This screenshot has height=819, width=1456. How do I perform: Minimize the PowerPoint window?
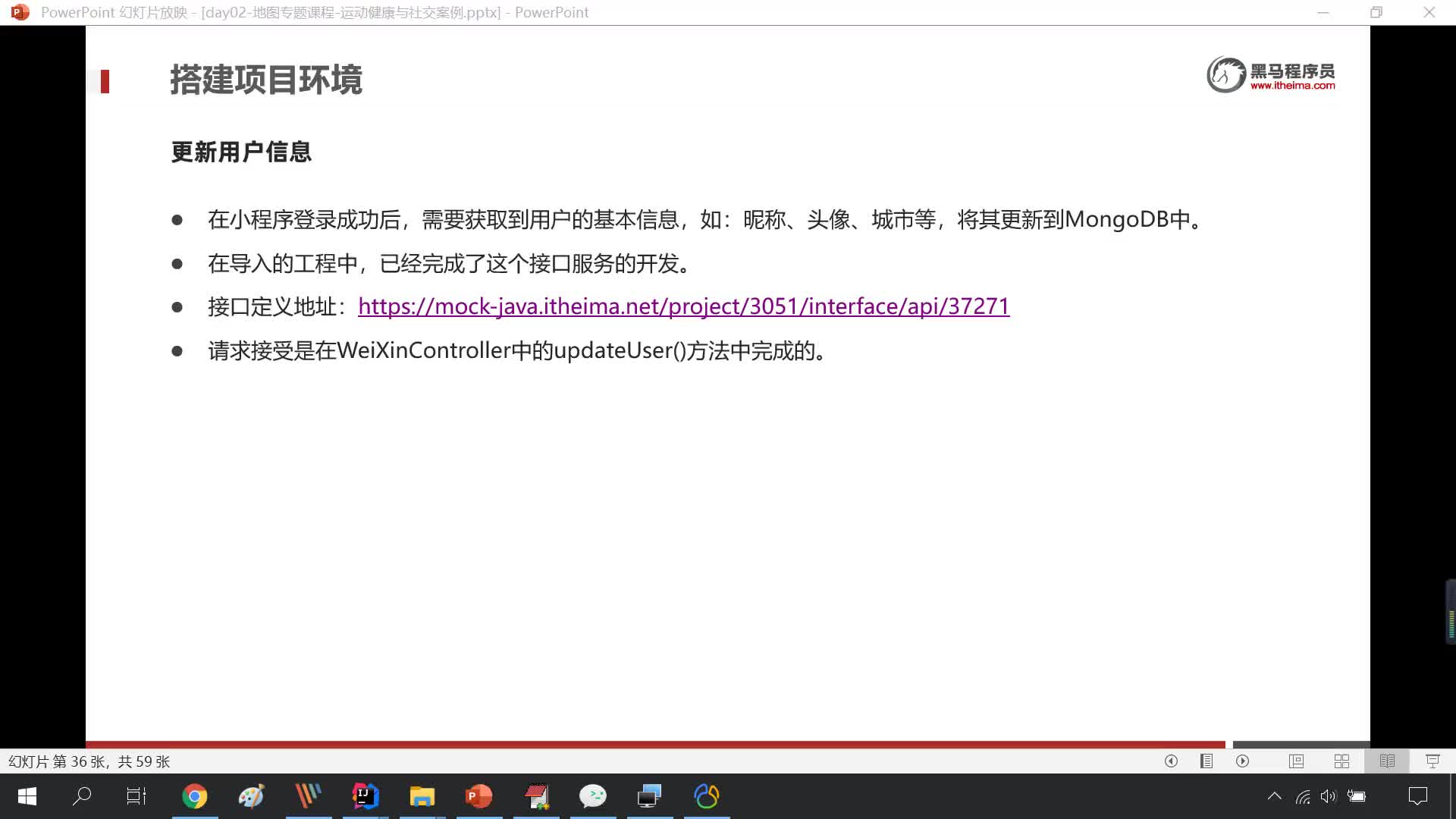pyautogui.click(x=1323, y=12)
